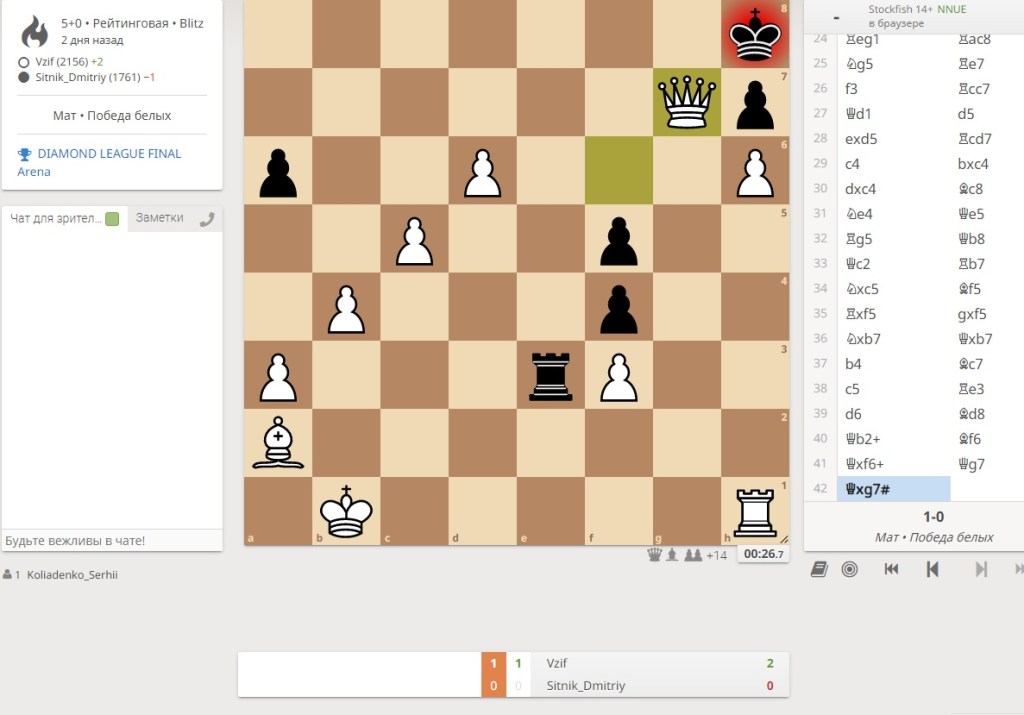This screenshot has height=715, width=1024.
Task: Jump to move 34 Nxc5 in list
Action: click(868, 289)
